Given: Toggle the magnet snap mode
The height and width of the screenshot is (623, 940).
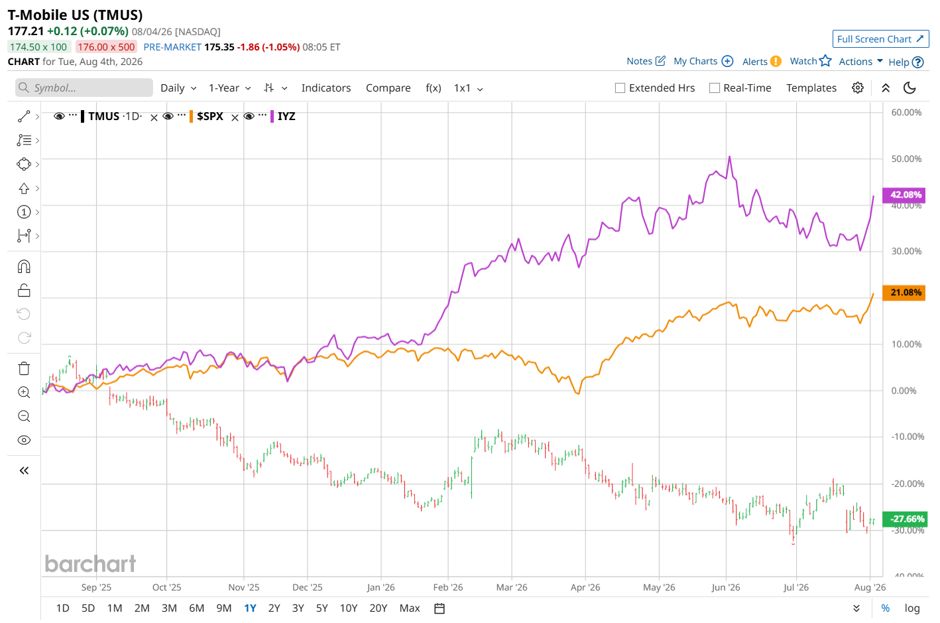Looking at the screenshot, I should click(x=24, y=267).
